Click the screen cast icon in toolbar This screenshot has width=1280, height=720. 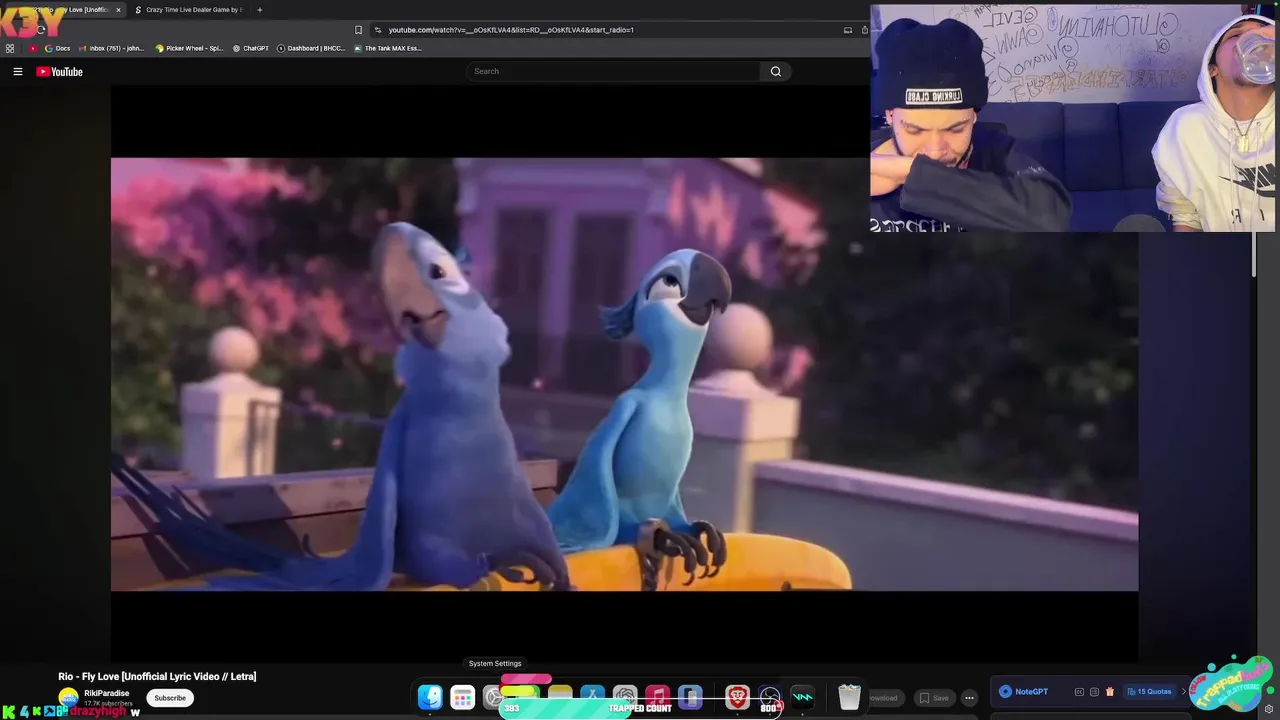(848, 30)
